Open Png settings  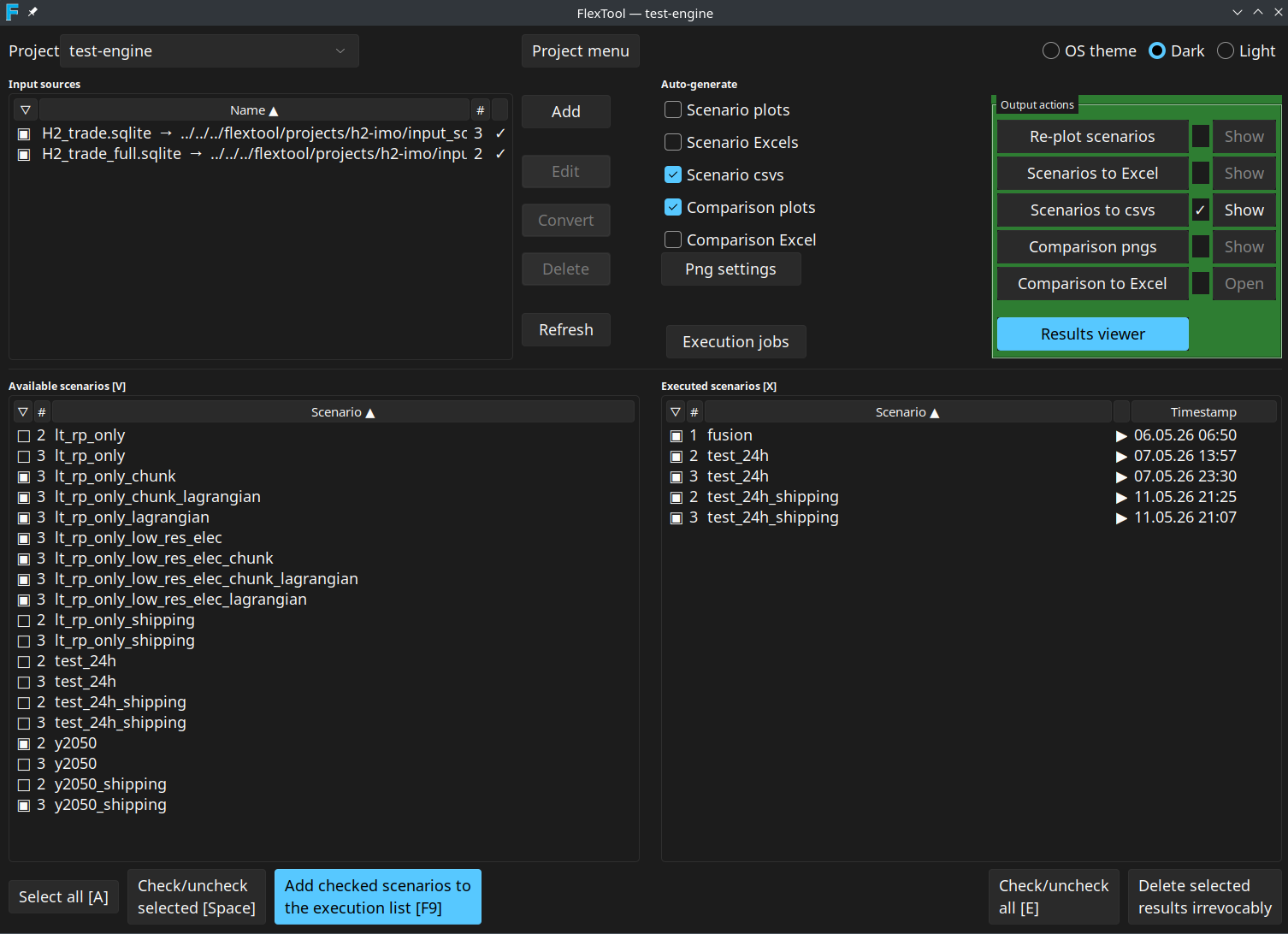coord(731,269)
